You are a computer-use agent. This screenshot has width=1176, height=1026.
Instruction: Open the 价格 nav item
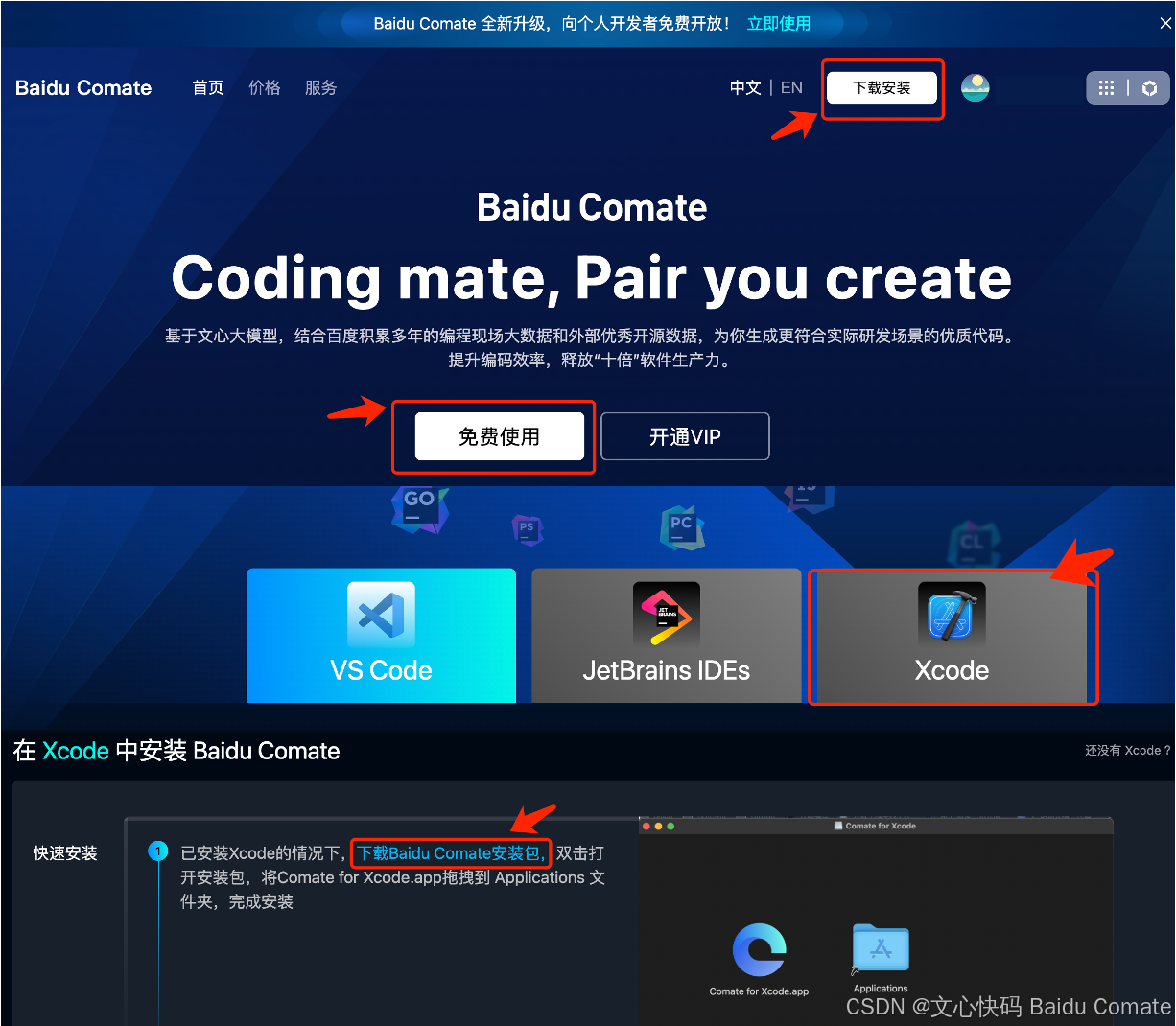pyautogui.click(x=265, y=88)
